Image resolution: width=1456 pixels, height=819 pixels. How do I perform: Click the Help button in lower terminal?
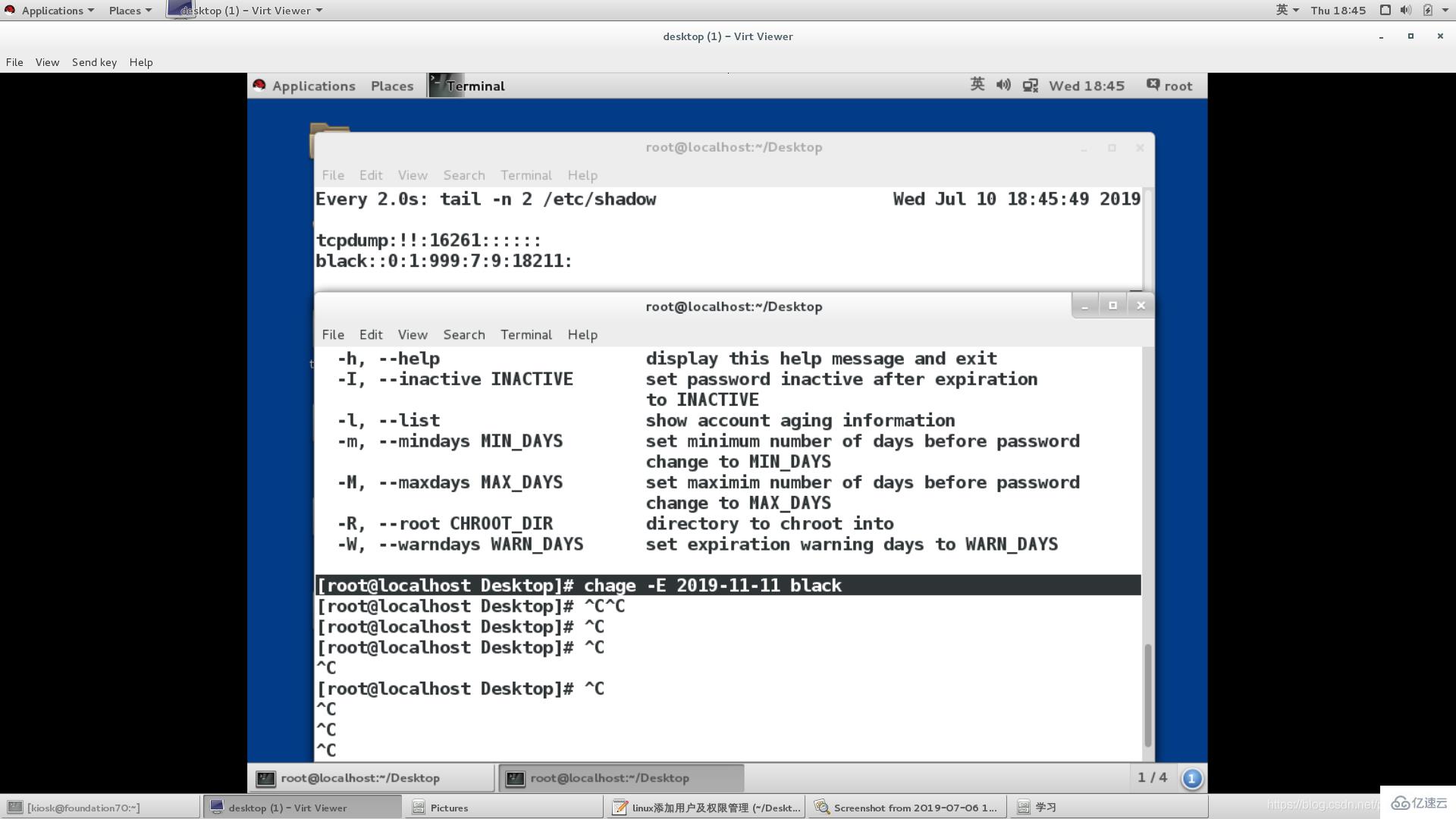pyautogui.click(x=583, y=334)
